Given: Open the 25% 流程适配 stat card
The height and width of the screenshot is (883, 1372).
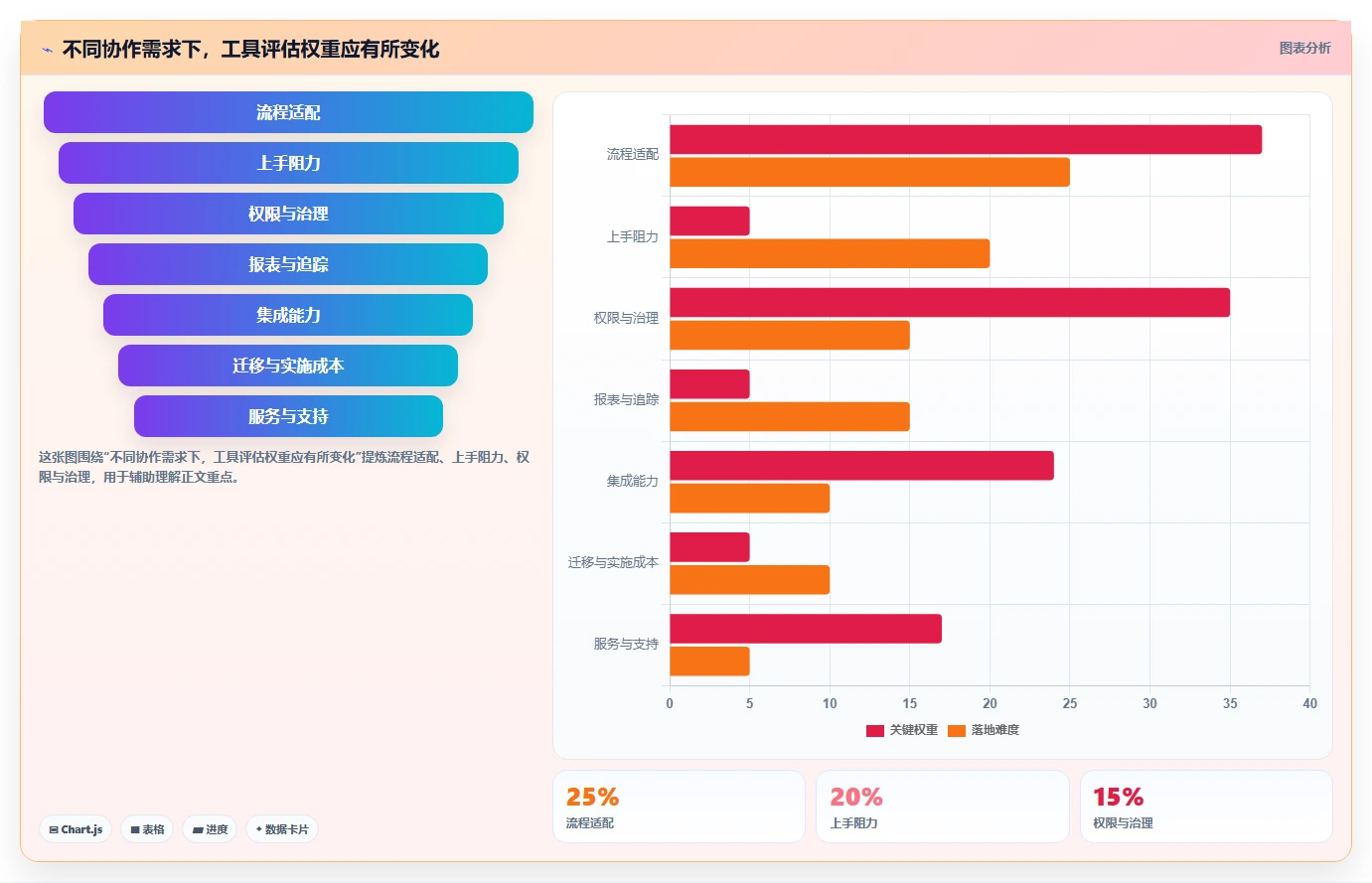Looking at the screenshot, I should point(679,807).
